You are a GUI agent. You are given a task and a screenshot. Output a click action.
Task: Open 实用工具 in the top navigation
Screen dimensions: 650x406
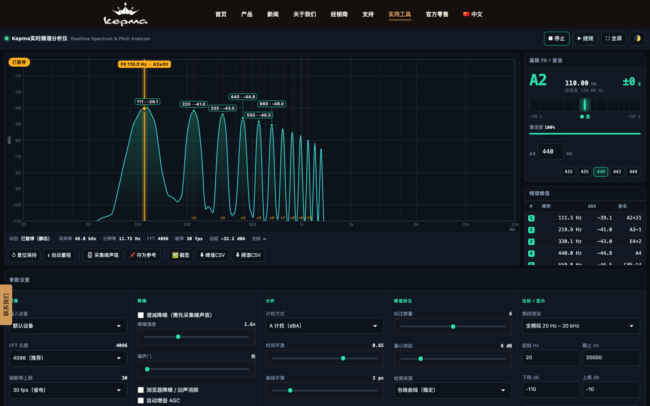click(x=400, y=14)
